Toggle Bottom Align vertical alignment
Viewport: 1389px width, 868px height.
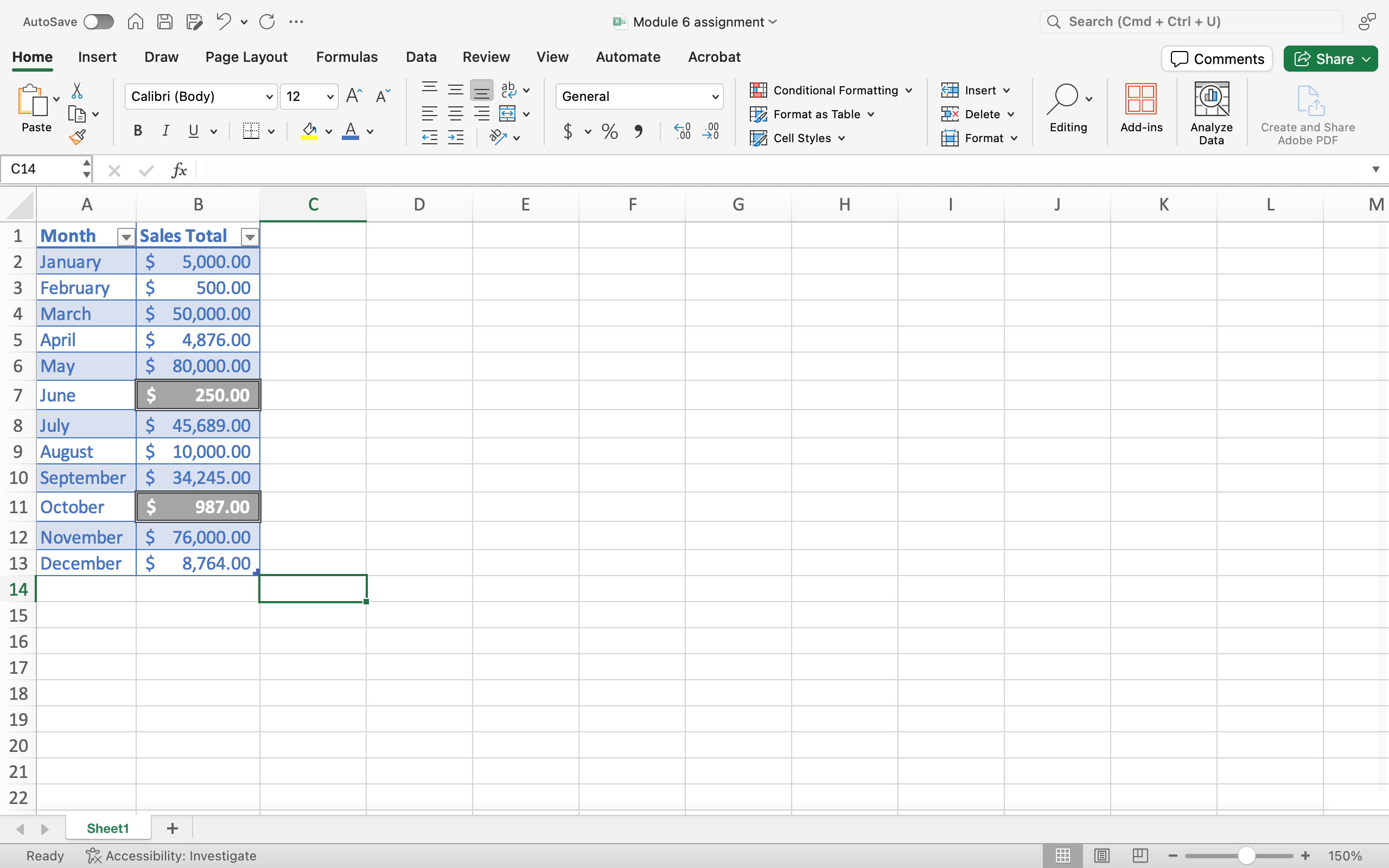click(x=482, y=90)
